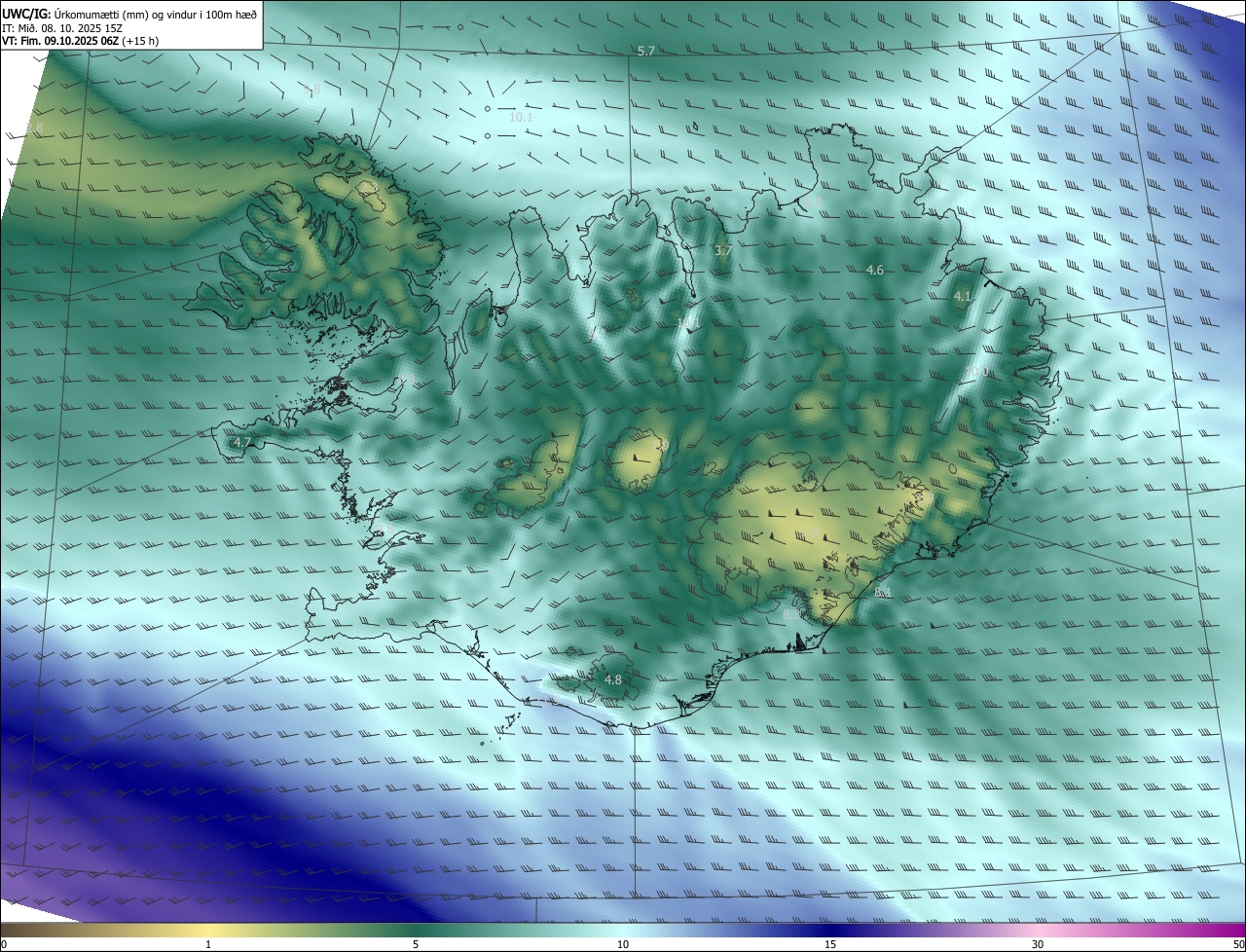
Task: Click the 10 tick on the colour scale
Action: click(x=623, y=944)
